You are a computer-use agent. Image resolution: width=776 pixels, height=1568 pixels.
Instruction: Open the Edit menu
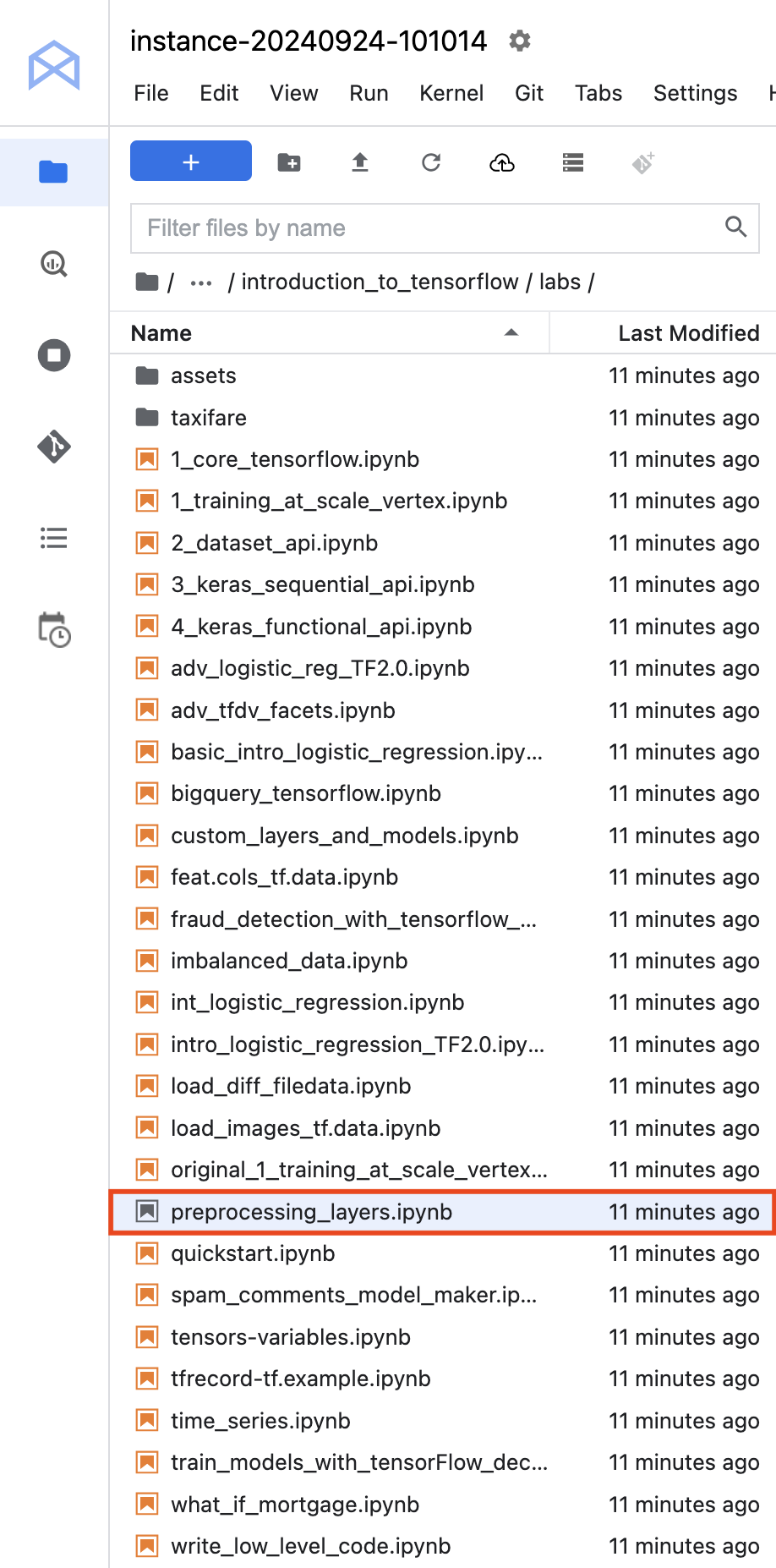[219, 93]
